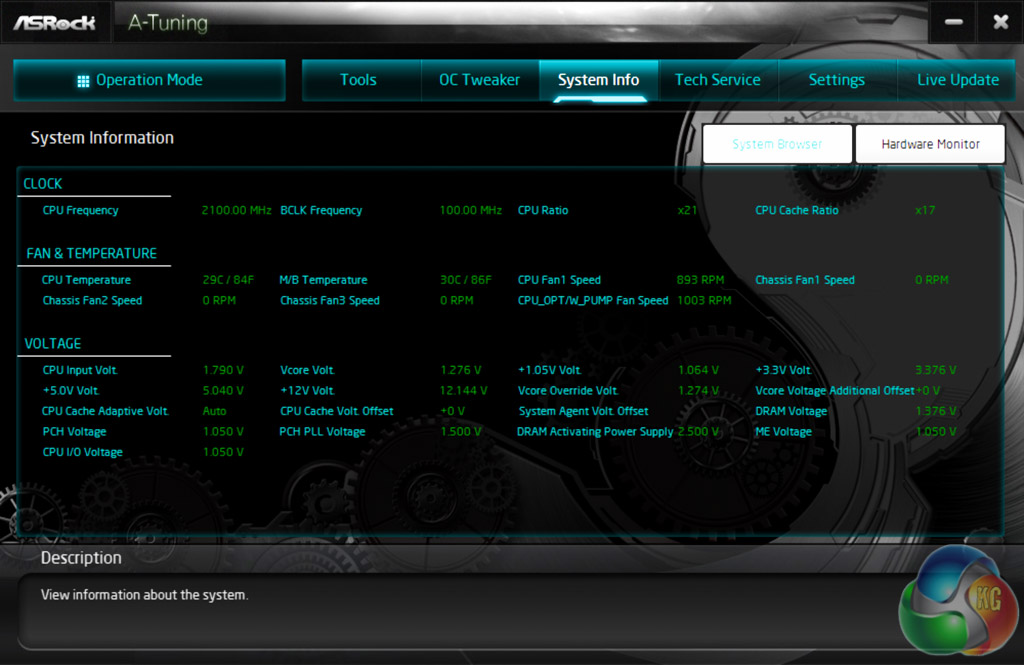The width and height of the screenshot is (1024, 665).
Task: Click the CPU Frequency value 2100.00 MHz
Action: coord(236,210)
